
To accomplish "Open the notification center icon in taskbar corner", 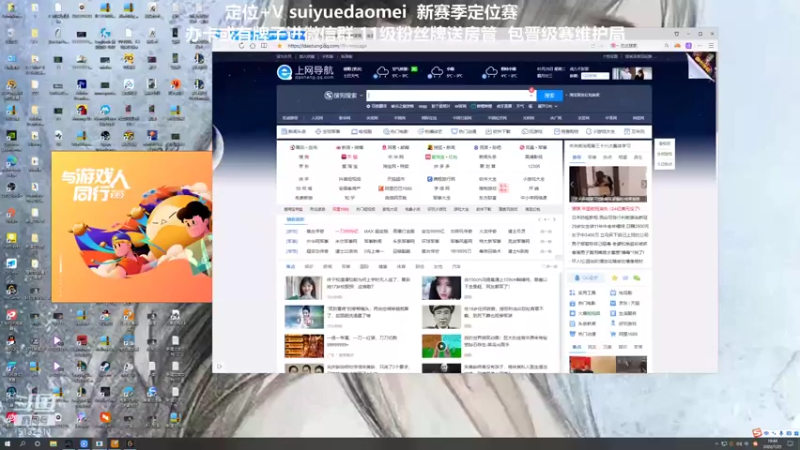I will point(790,444).
